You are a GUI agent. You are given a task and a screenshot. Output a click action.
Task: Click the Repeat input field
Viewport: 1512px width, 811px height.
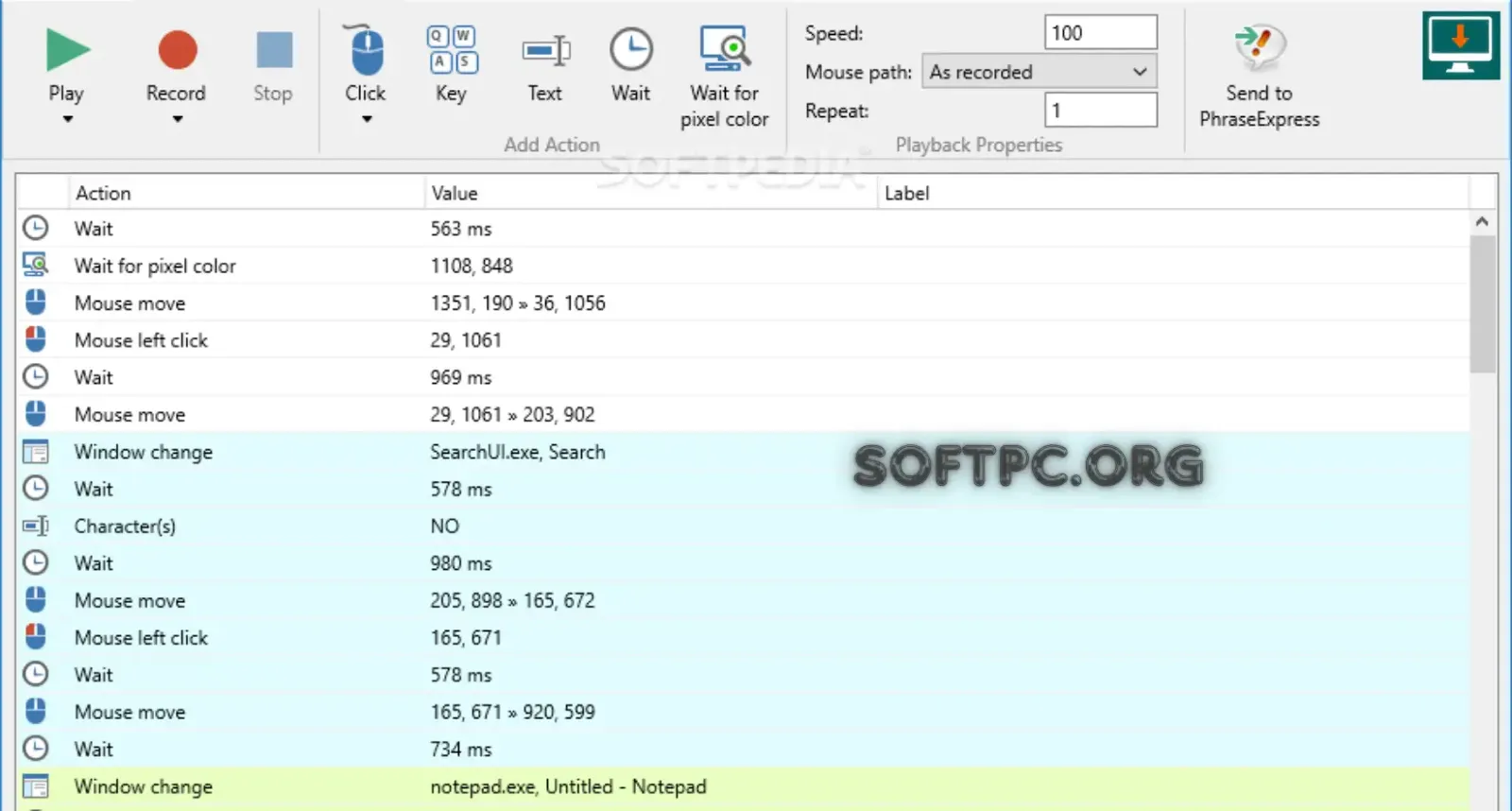pyautogui.click(x=1101, y=111)
